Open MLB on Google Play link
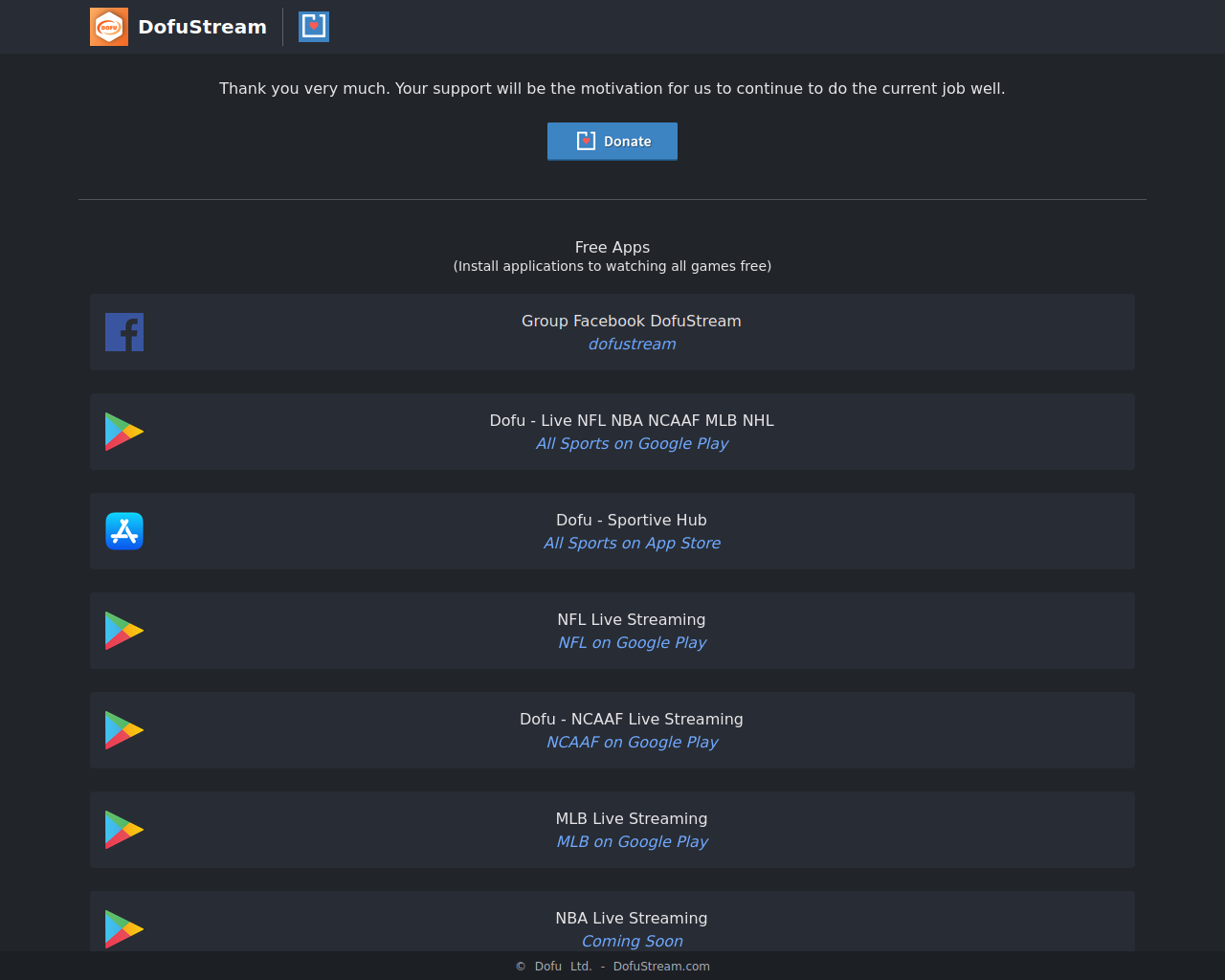This screenshot has width=1225, height=980. 632,841
